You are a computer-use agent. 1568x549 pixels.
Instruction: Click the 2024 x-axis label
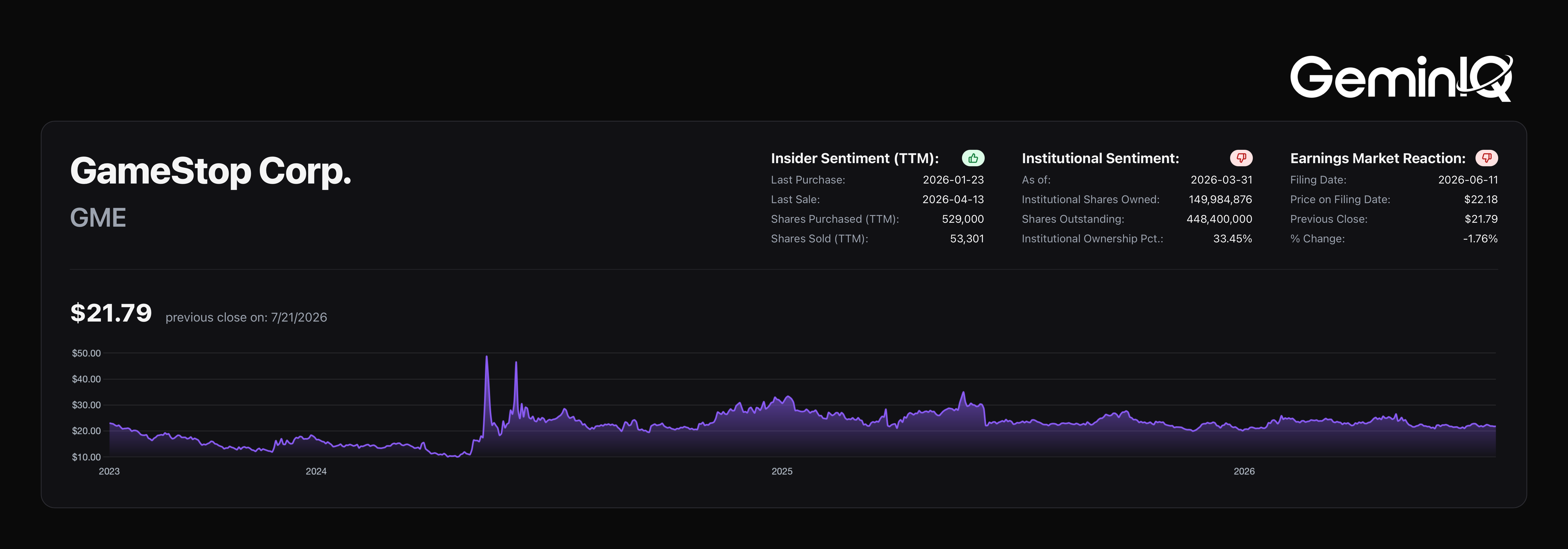pos(316,471)
